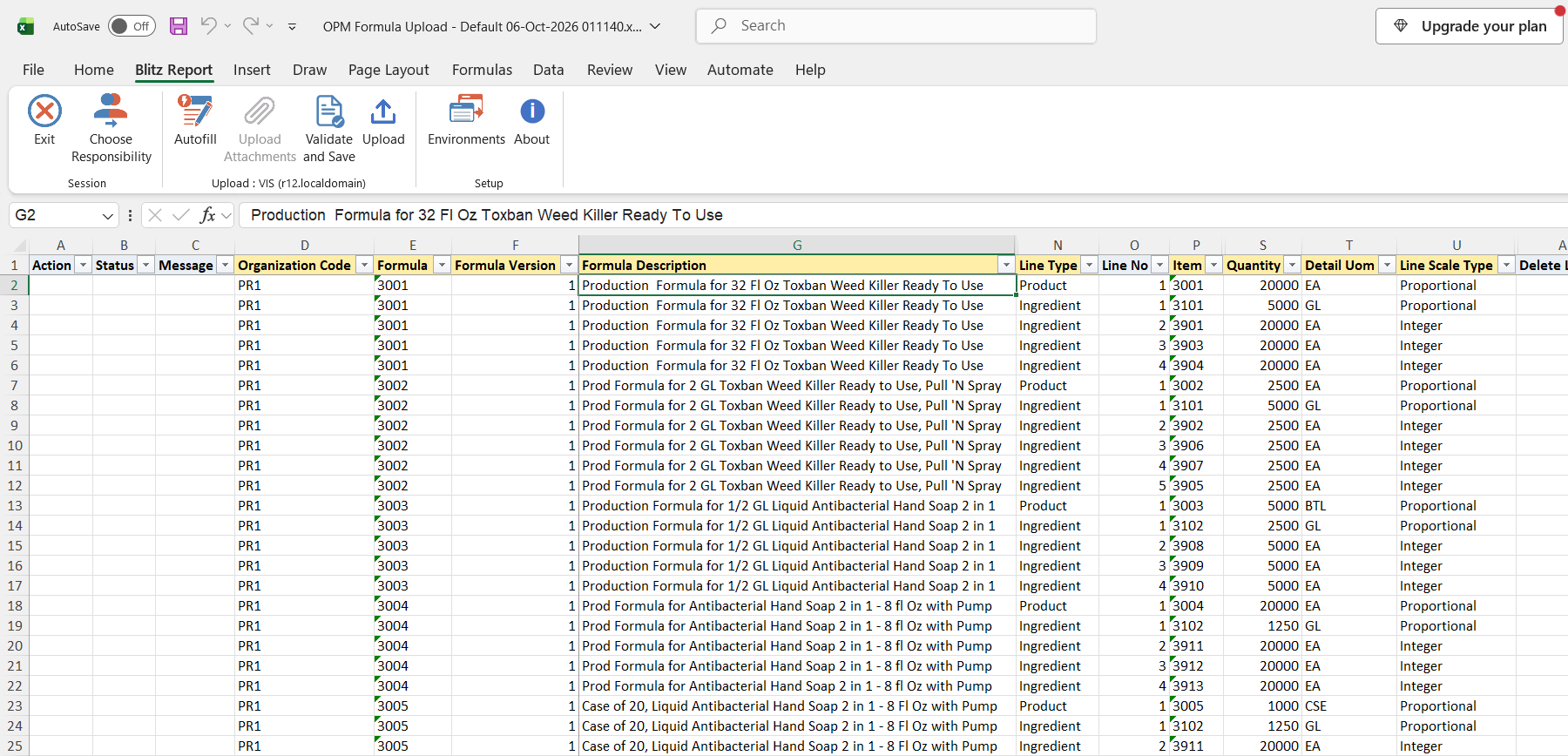Open Organization Code filter dropdown

(364, 266)
